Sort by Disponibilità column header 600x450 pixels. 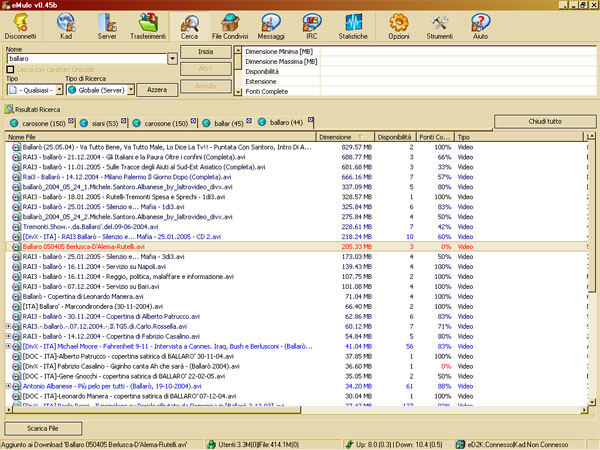(x=395, y=137)
